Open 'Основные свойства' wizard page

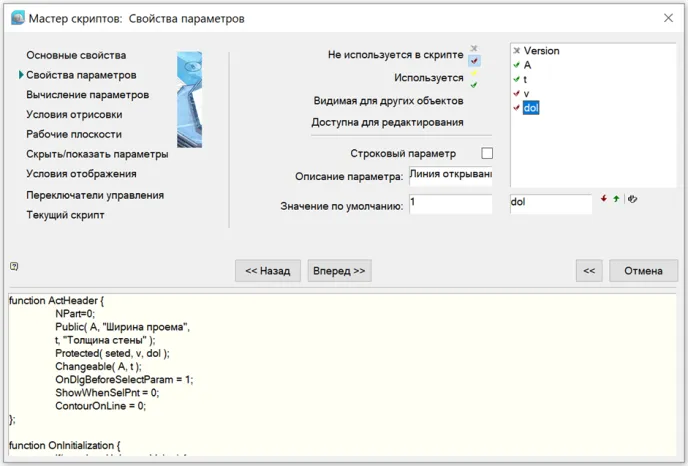(76, 55)
